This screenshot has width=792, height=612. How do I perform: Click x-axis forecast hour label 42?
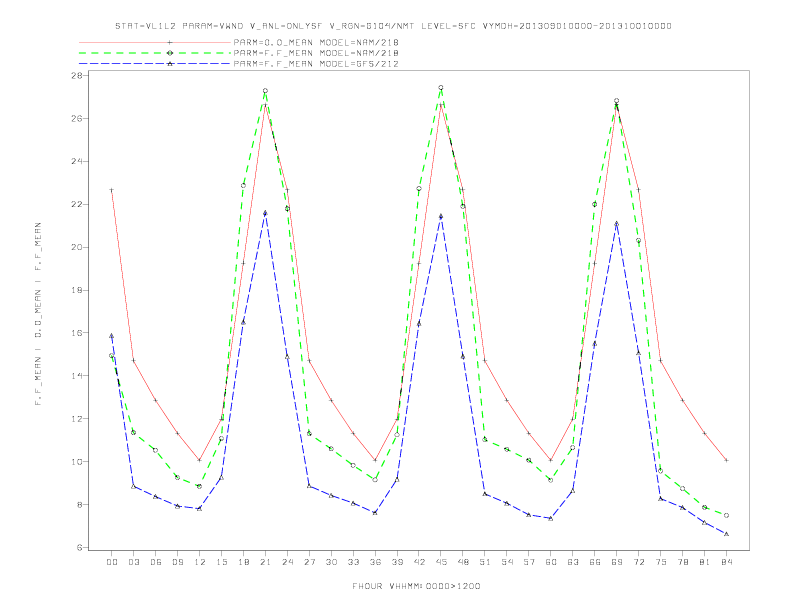pyautogui.click(x=419, y=562)
